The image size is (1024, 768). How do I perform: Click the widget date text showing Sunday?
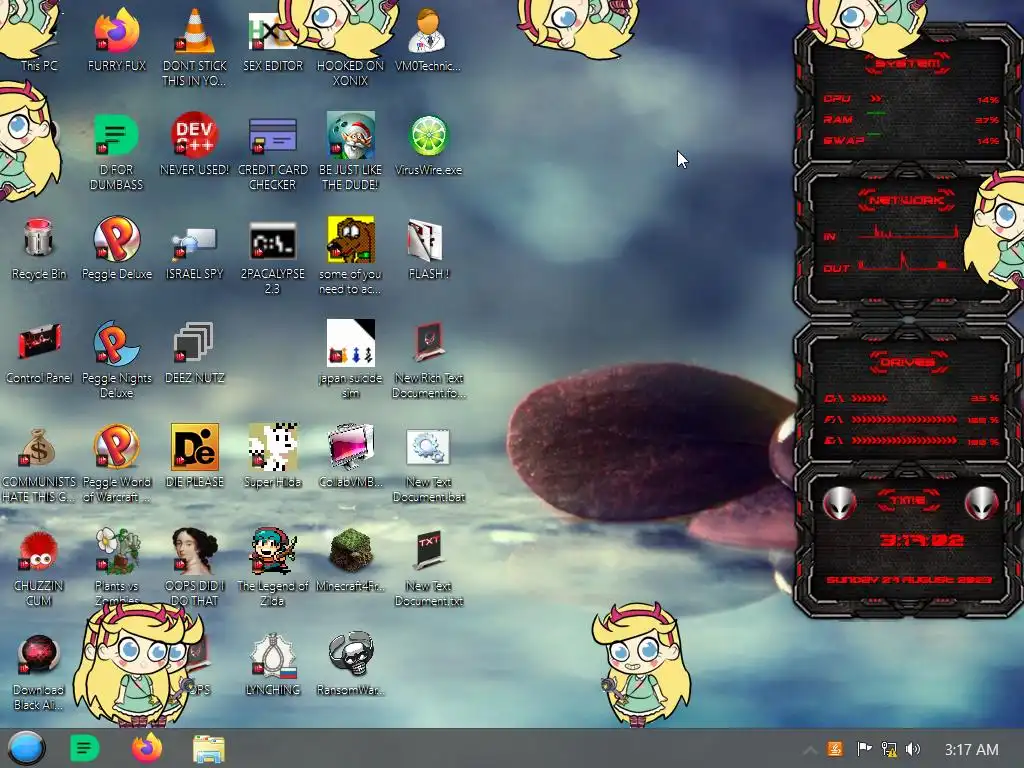click(x=909, y=580)
